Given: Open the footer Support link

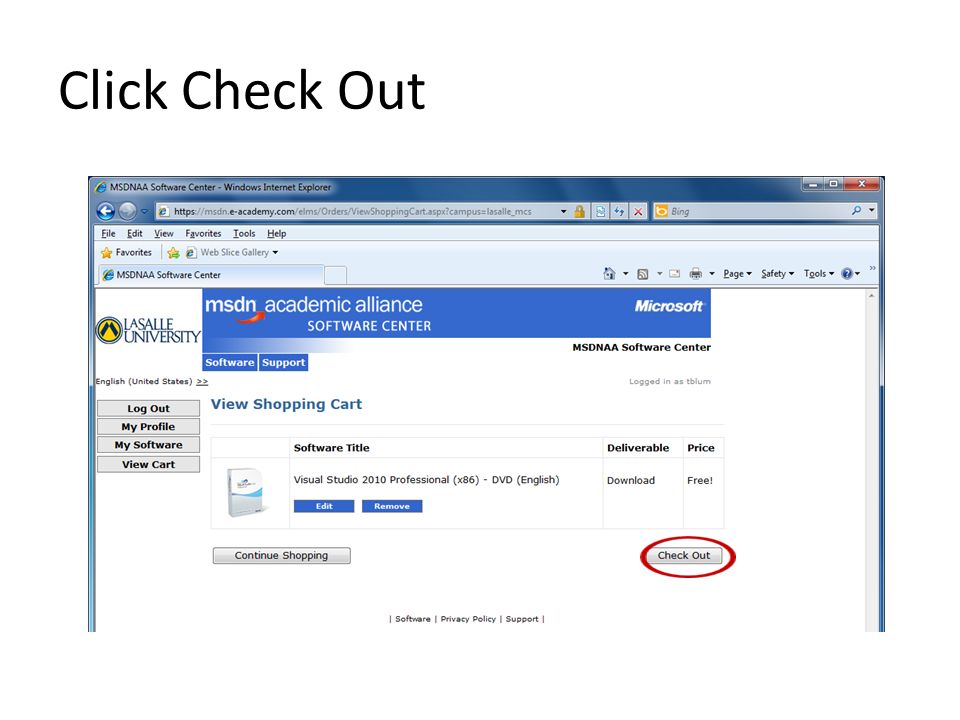Looking at the screenshot, I should coord(522,619).
